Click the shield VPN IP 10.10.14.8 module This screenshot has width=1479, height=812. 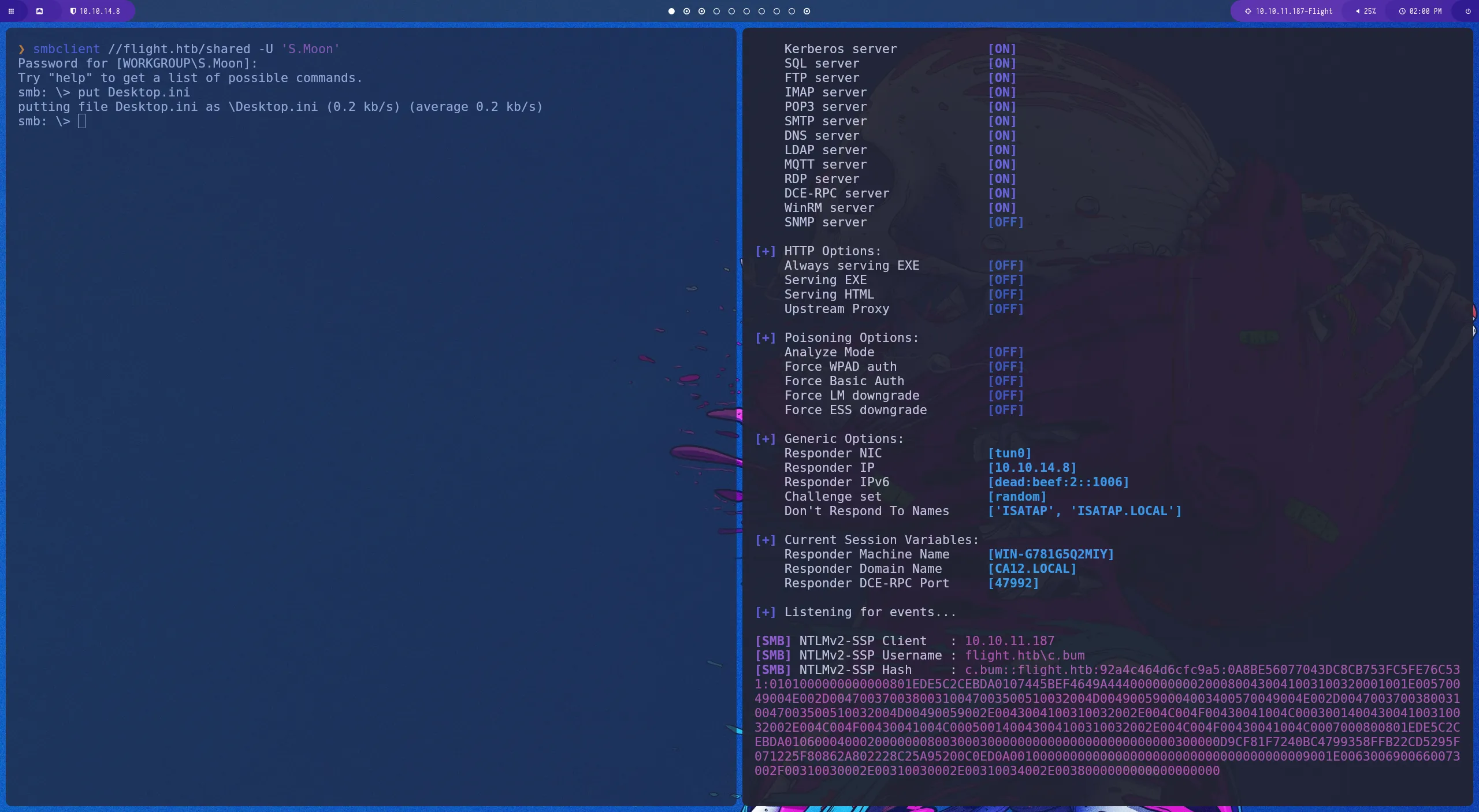(95, 11)
